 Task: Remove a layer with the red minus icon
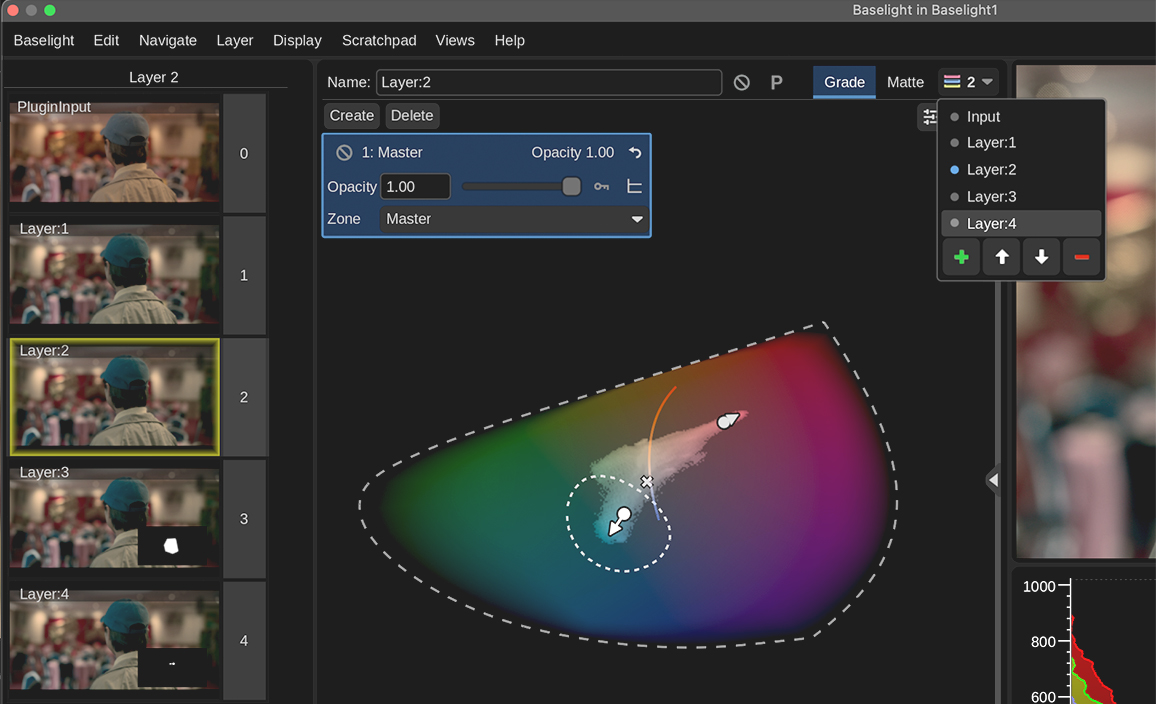click(x=1081, y=257)
